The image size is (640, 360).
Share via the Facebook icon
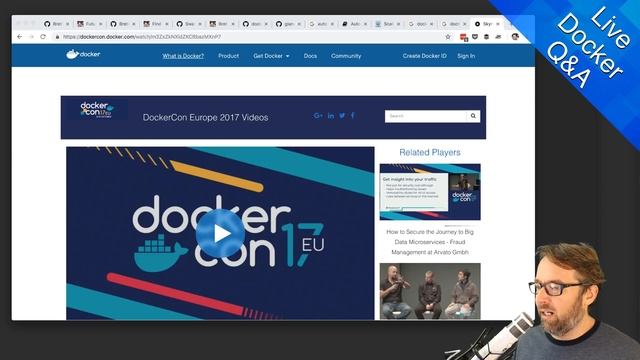click(353, 116)
